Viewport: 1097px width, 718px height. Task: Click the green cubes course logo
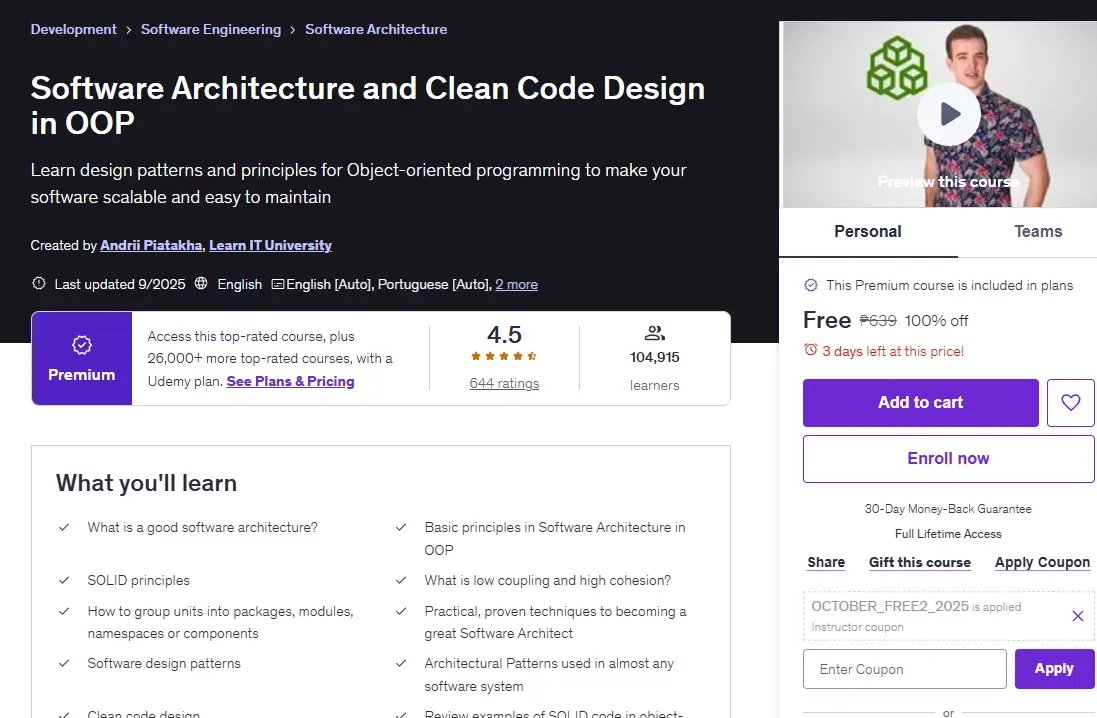click(x=897, y=67)
